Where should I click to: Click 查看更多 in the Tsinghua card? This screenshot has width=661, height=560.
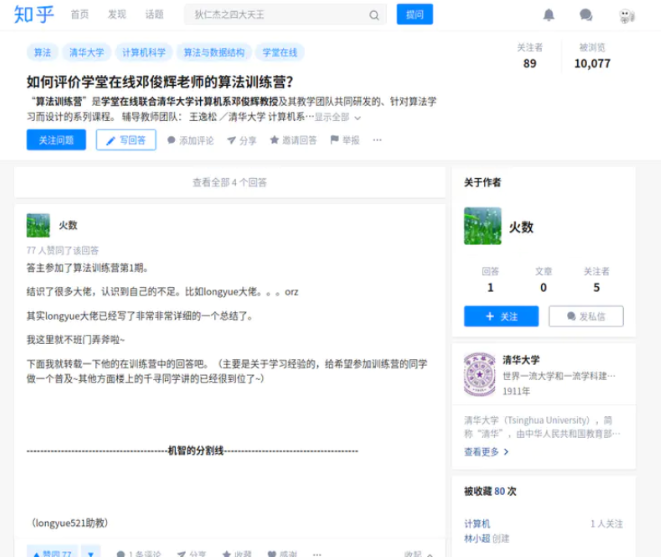[x=486, y=452]
